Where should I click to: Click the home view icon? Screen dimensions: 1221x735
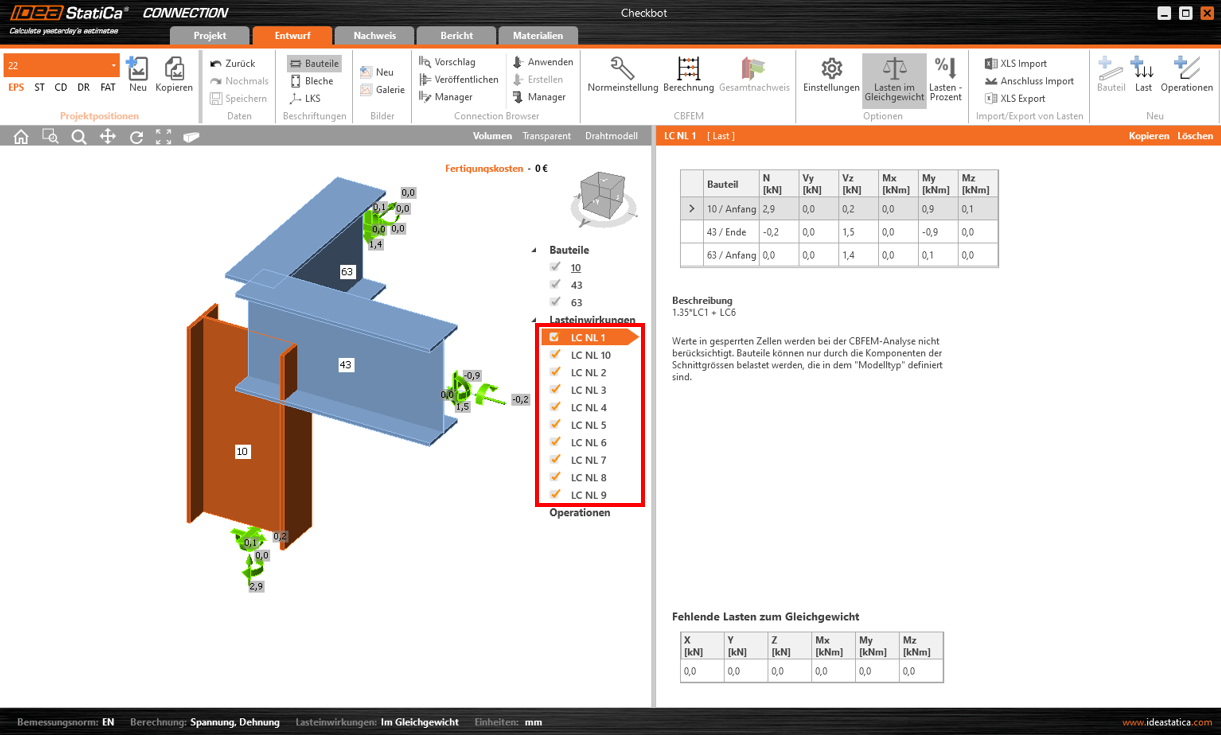coord(21,136)
